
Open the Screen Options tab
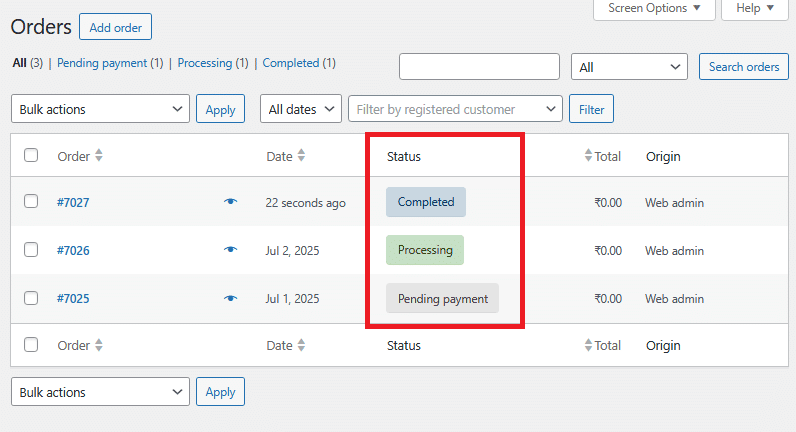click(654, 8)
